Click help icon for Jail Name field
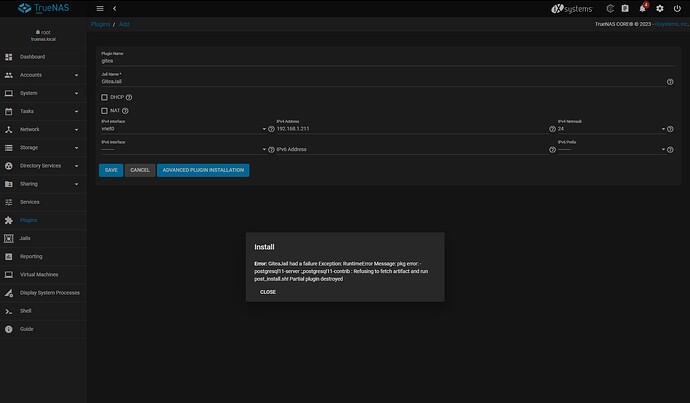Viewport: 690px width, 403px height. click(x=669, y=81)
